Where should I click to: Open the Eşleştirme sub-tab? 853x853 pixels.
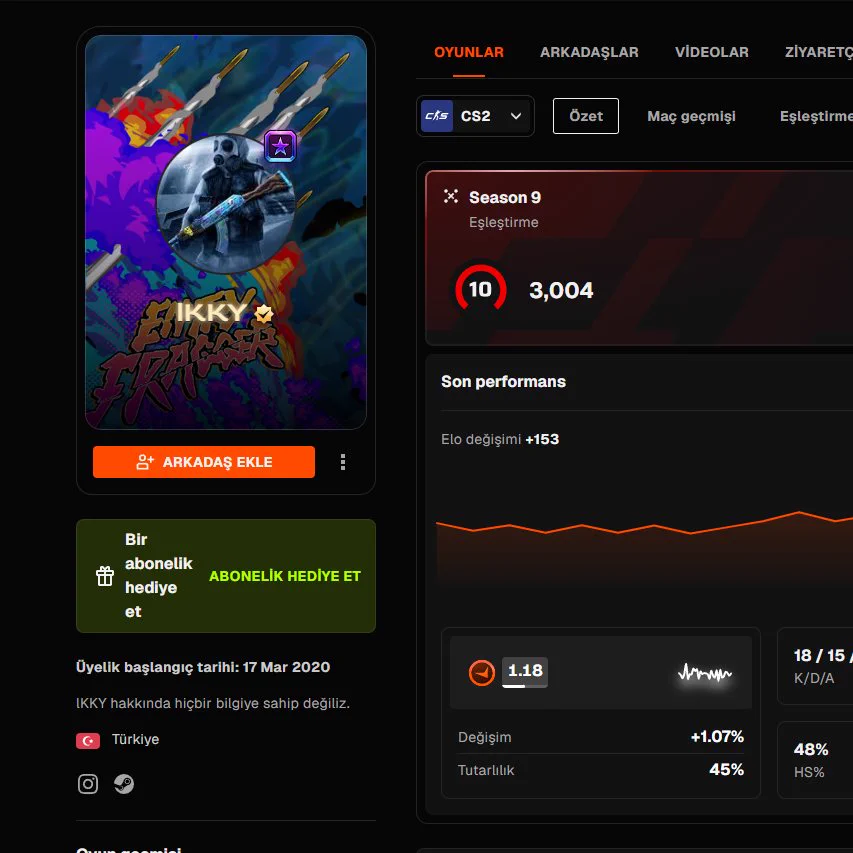pyautogui.click(x=816, y=116)
